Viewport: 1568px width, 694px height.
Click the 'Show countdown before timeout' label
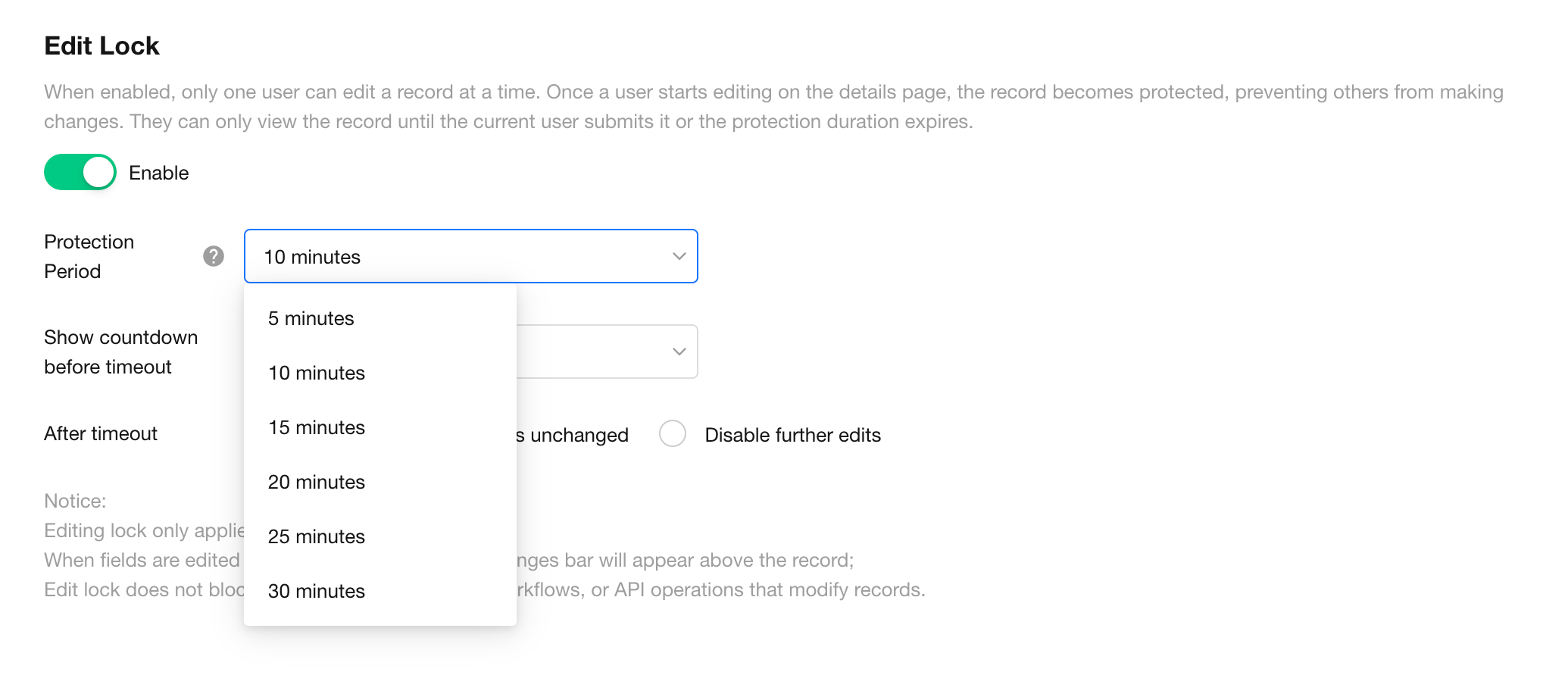(120, 352)
